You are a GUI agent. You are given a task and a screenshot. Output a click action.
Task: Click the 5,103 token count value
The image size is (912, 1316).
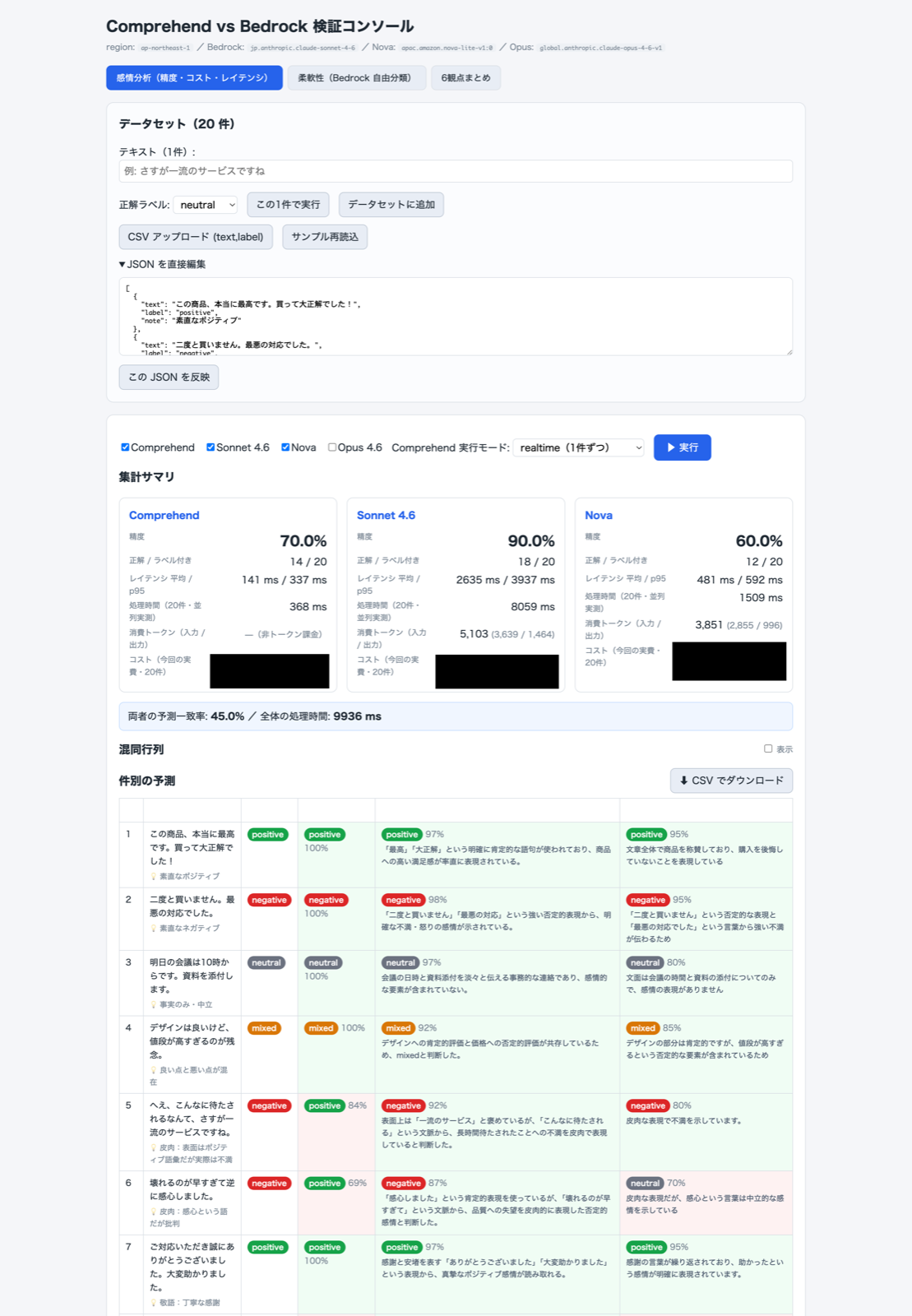click(x=474, y=634)
